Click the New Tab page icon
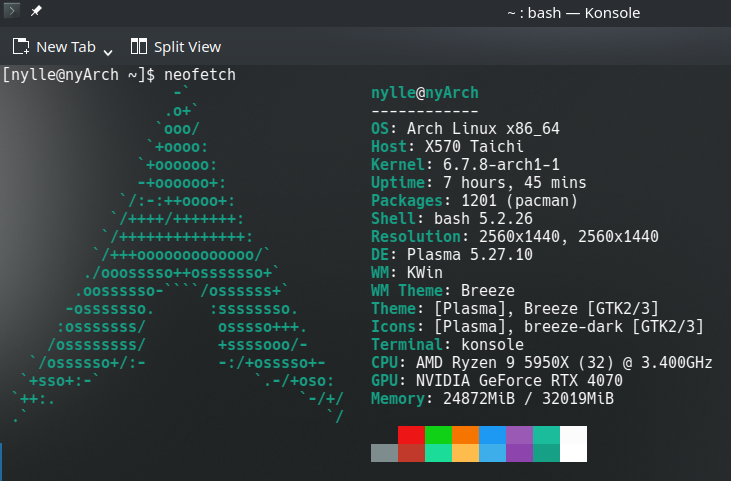Screen dimensions: 731x481 coord(21,47)
